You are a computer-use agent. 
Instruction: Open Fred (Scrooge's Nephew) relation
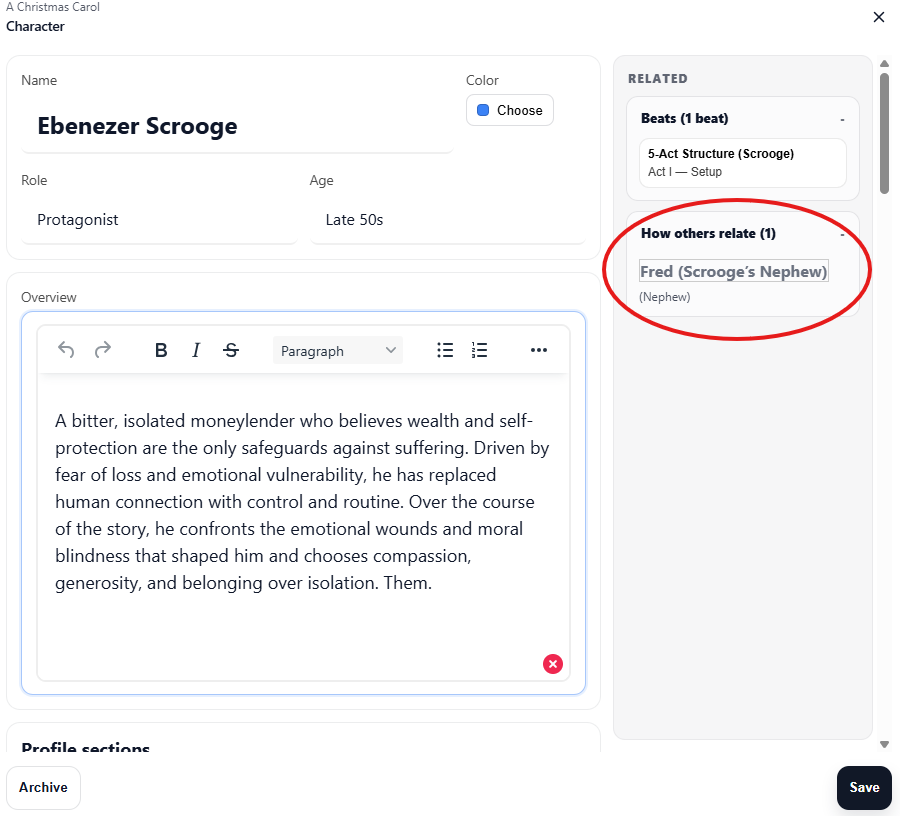coord(733,272)
